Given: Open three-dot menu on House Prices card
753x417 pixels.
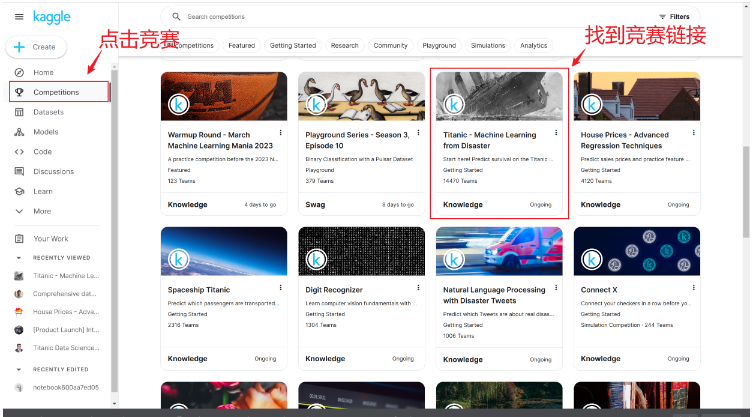Looking at the screenshot, I should coord(694,133).
